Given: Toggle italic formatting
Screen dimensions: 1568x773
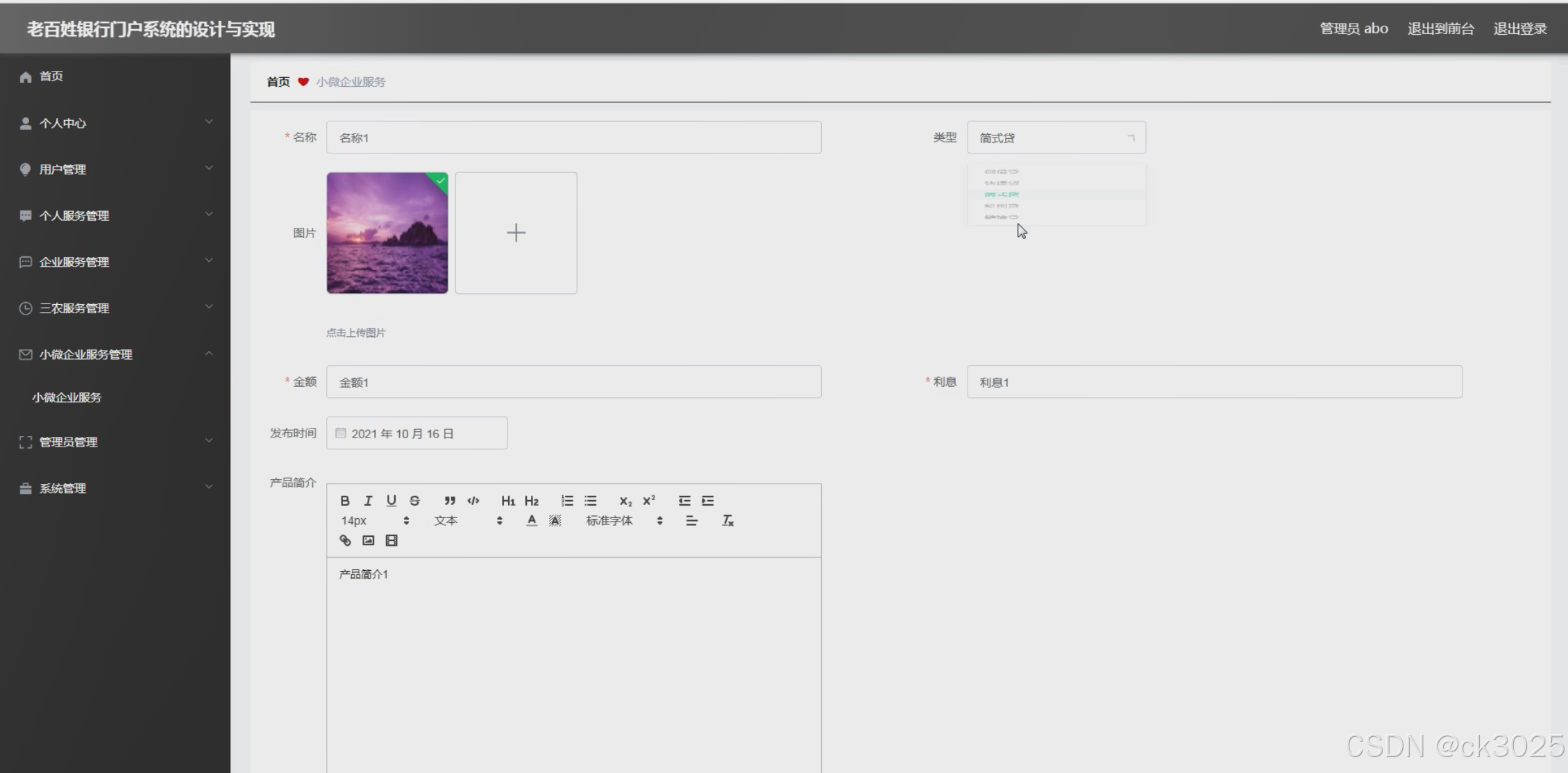Looking at the screenshot, I should point(369,501).
